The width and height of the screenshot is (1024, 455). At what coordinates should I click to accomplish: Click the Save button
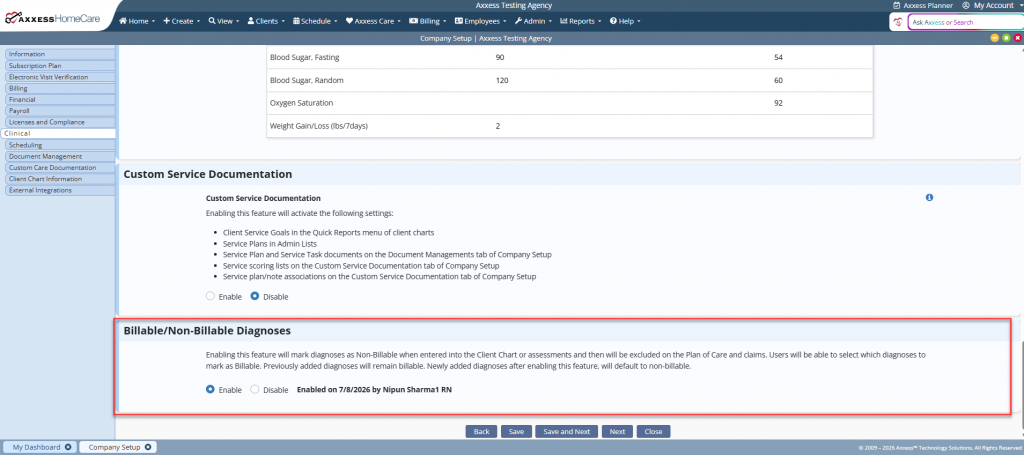point(516,431)
